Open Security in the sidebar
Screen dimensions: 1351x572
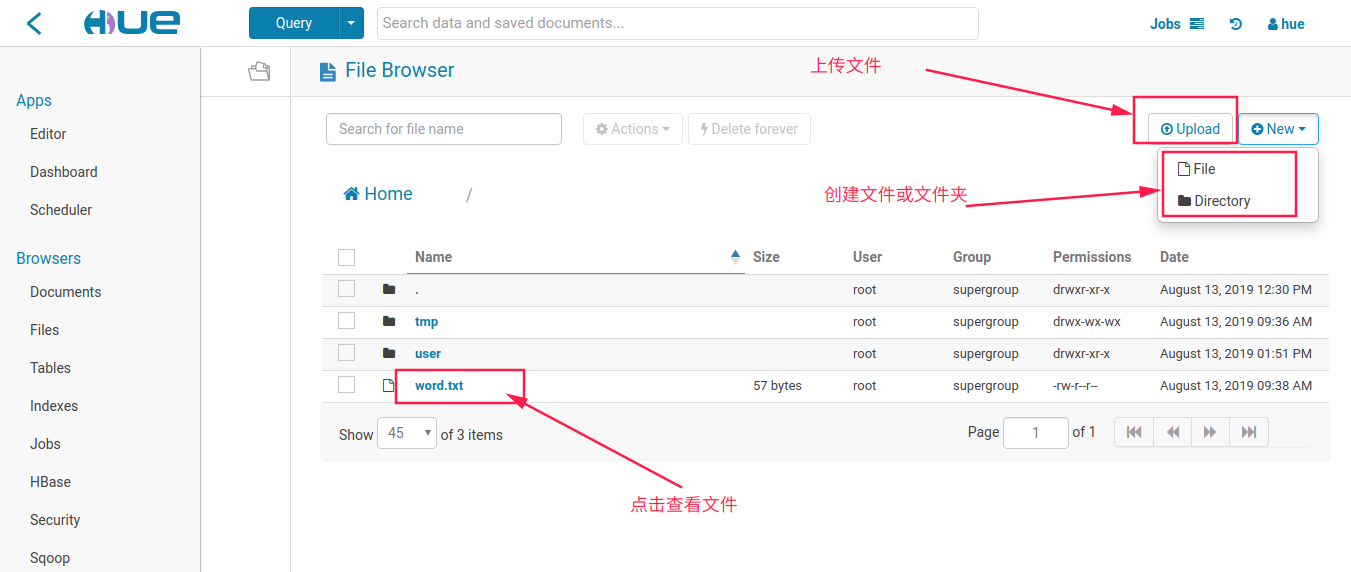55,520
